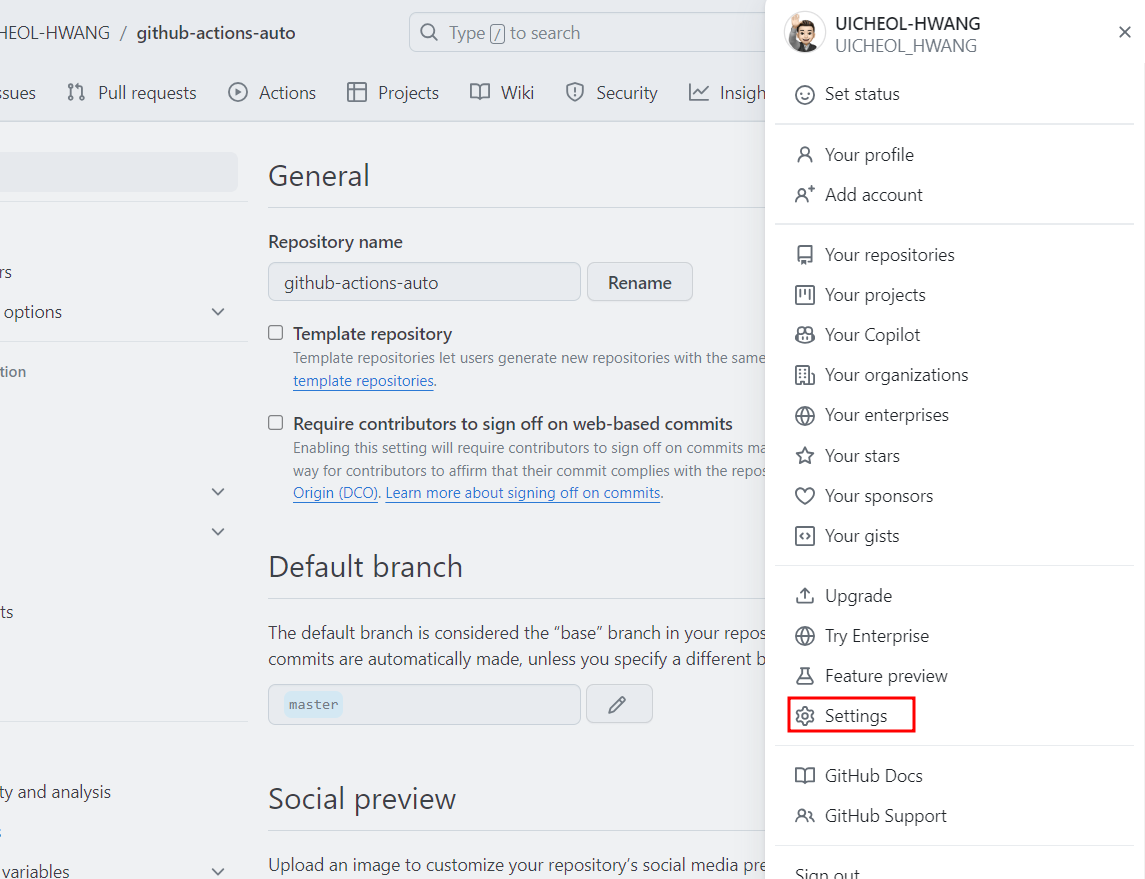Click the Your projects board icon
1145x879 pixels.
point(805,295)
